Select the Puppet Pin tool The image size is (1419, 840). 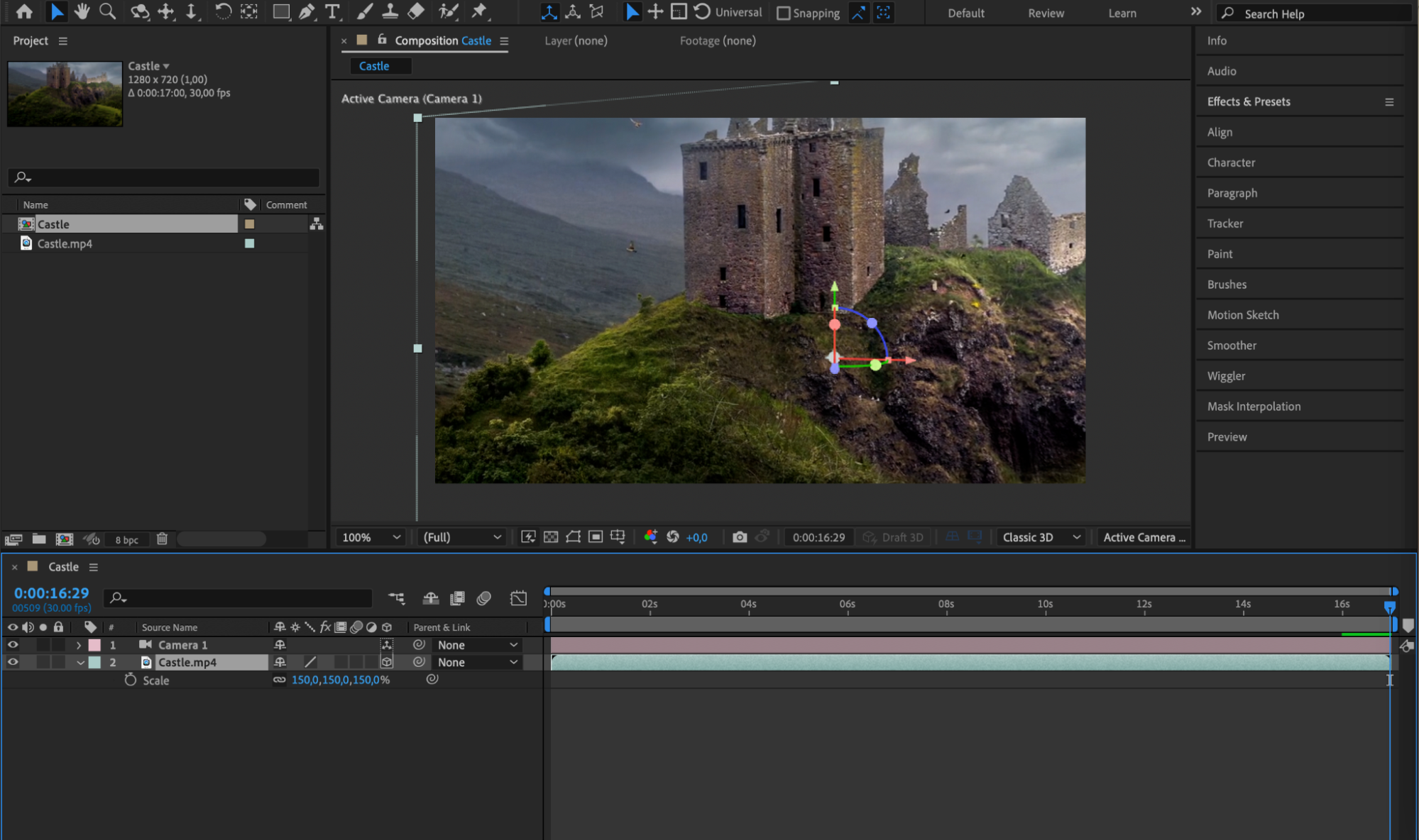480,11
